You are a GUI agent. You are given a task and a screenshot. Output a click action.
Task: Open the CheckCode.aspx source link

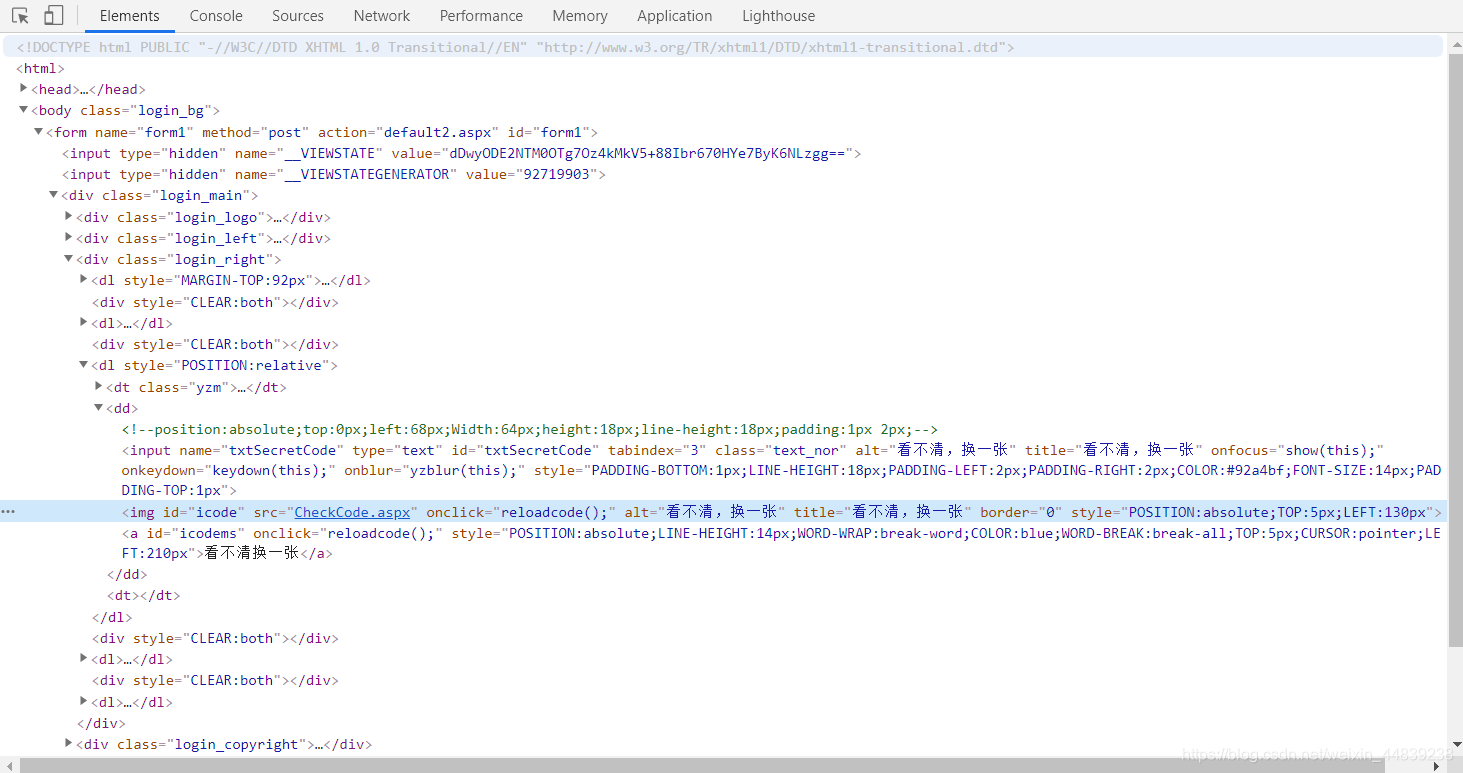pyautogui.click(x=352, y=512)
